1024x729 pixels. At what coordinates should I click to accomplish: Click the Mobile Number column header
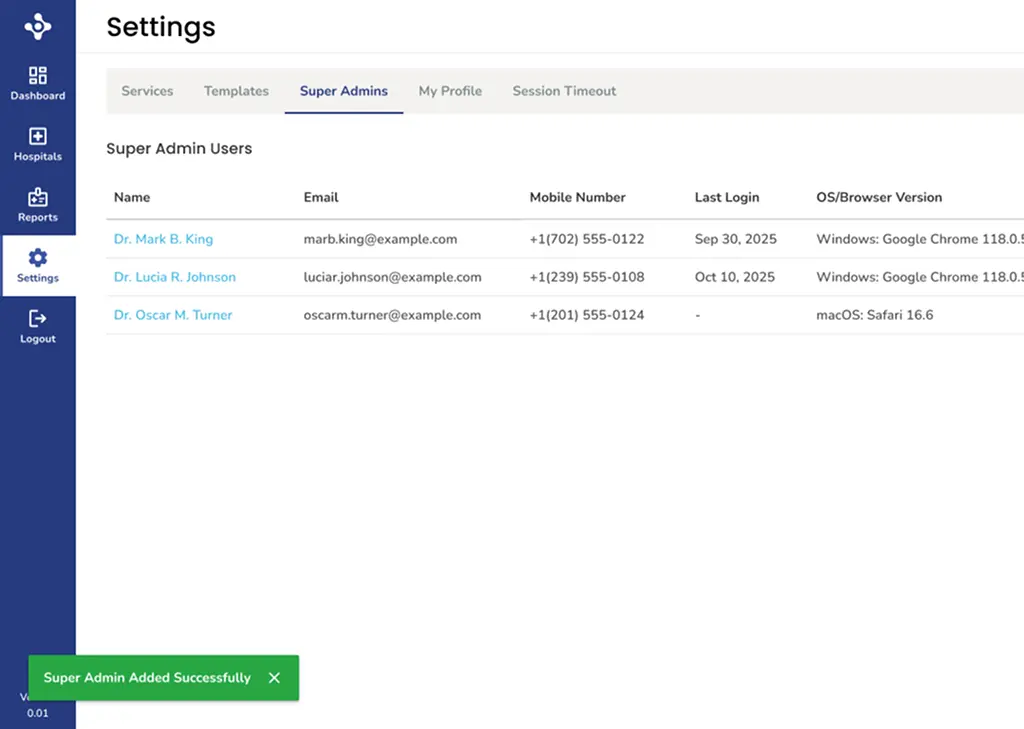(577, 197)
